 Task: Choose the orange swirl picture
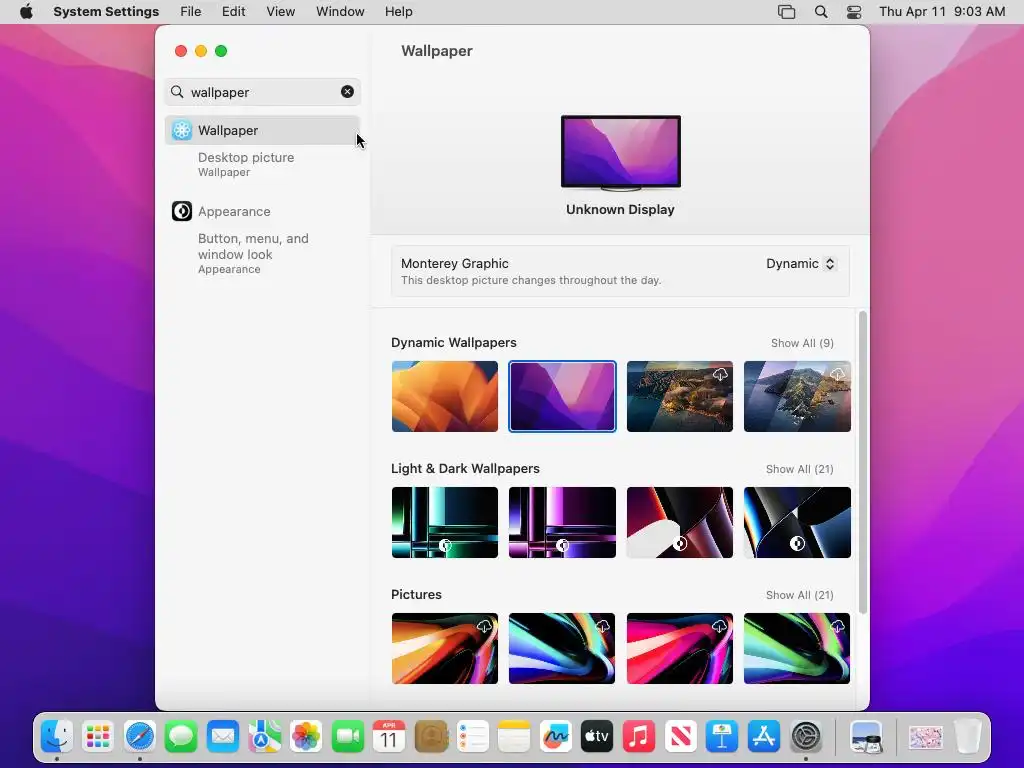[445, 648]
